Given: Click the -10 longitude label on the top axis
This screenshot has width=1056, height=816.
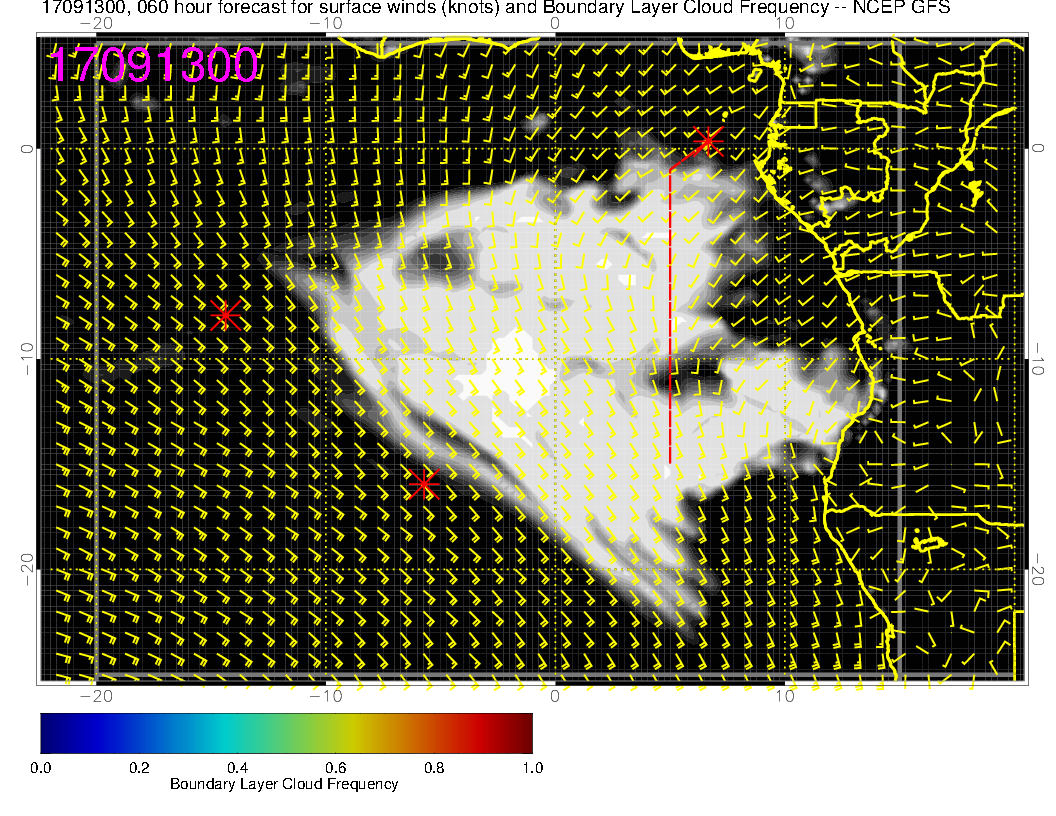Looking at the screenshot, I should [x=326, y=23].
